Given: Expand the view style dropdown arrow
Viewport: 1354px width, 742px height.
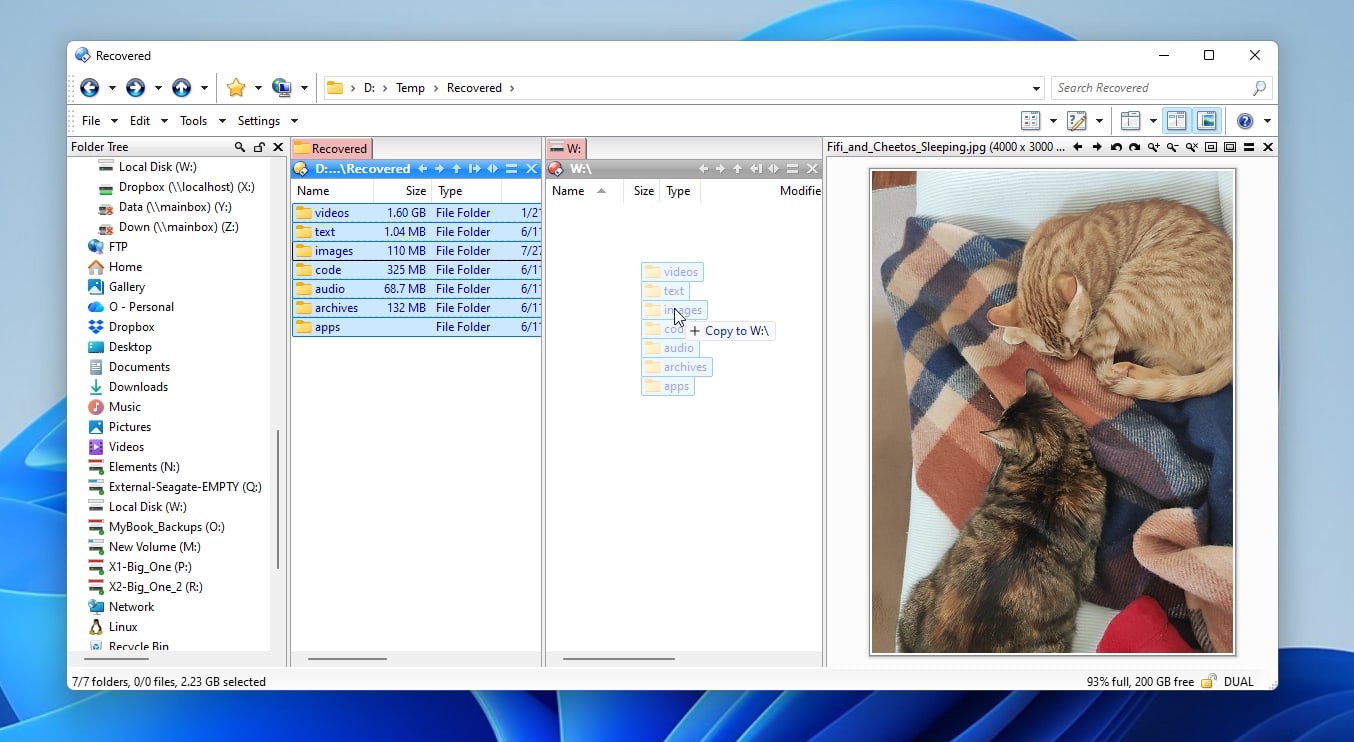Looking at the screenshot, I should pos(1053,121).
